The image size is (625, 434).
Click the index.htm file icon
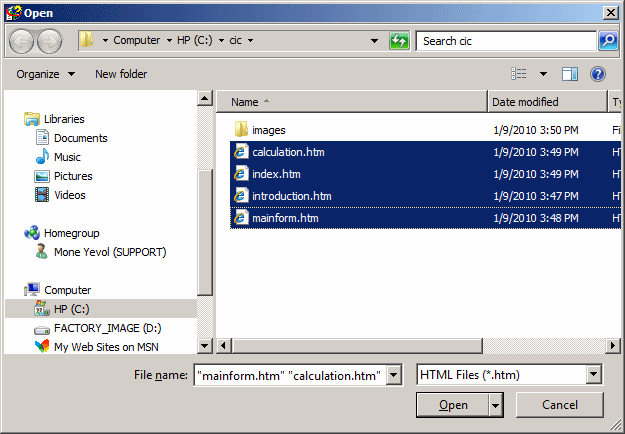coord(241,174)
